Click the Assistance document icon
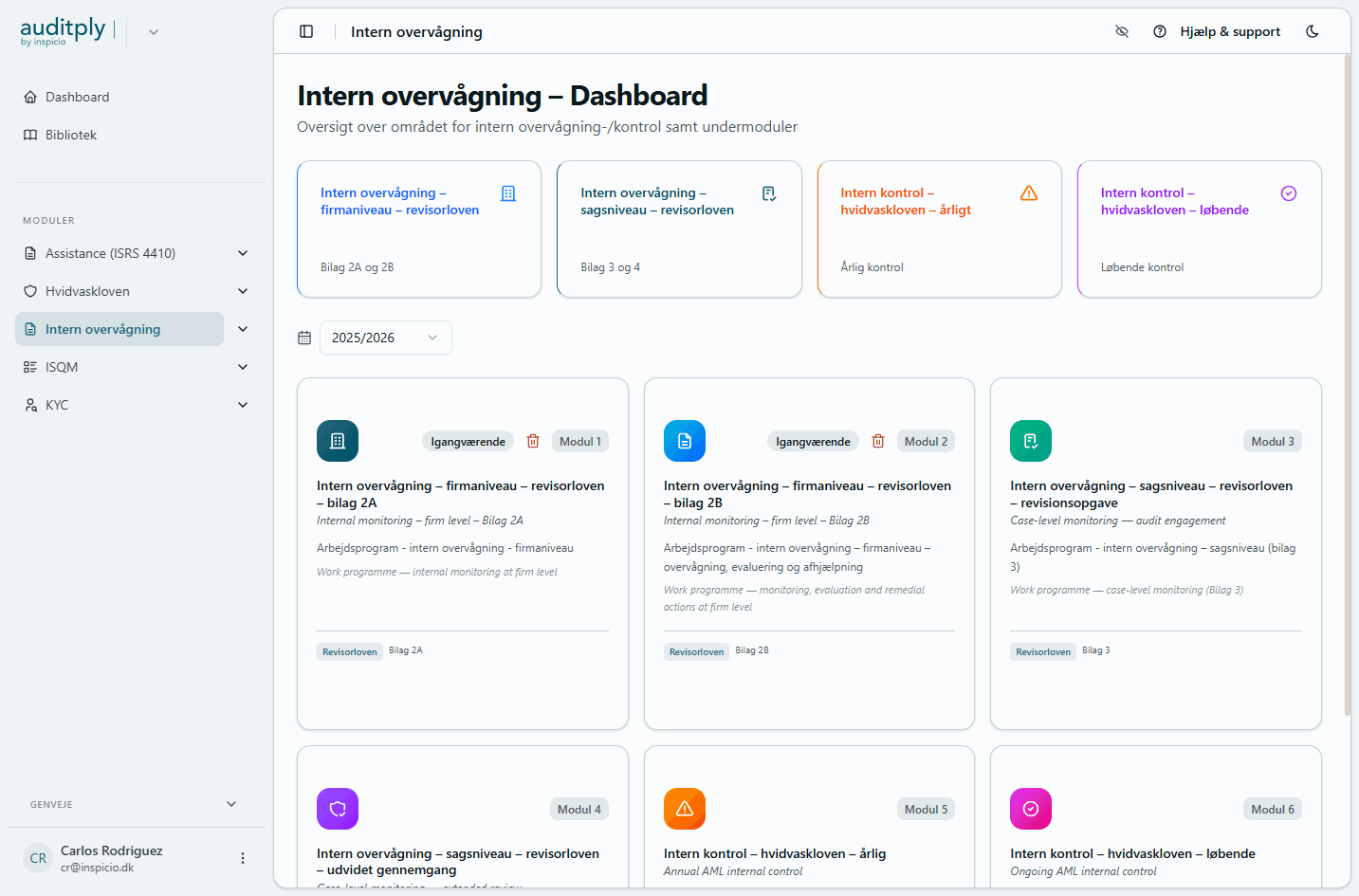 (30, 253)
